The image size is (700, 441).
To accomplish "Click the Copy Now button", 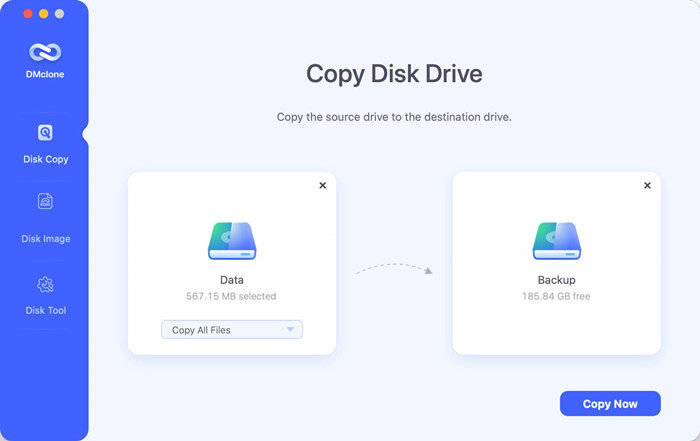I will (x=610, y=404).
